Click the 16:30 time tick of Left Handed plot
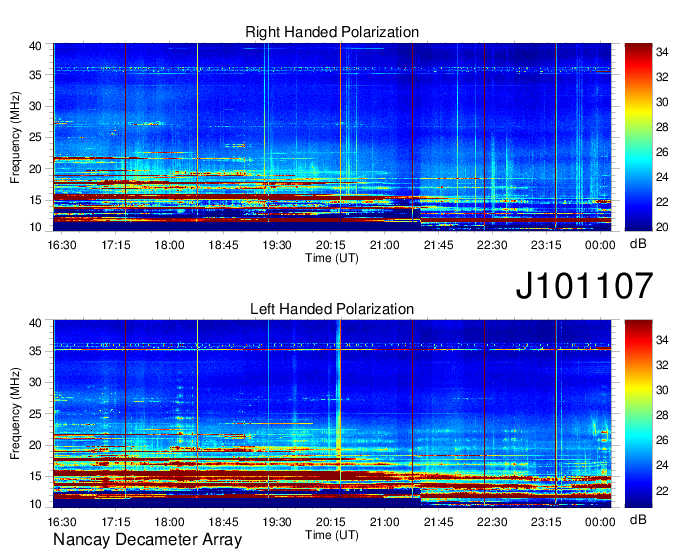This screenshot has height=552, width=680. pos(62,522)
